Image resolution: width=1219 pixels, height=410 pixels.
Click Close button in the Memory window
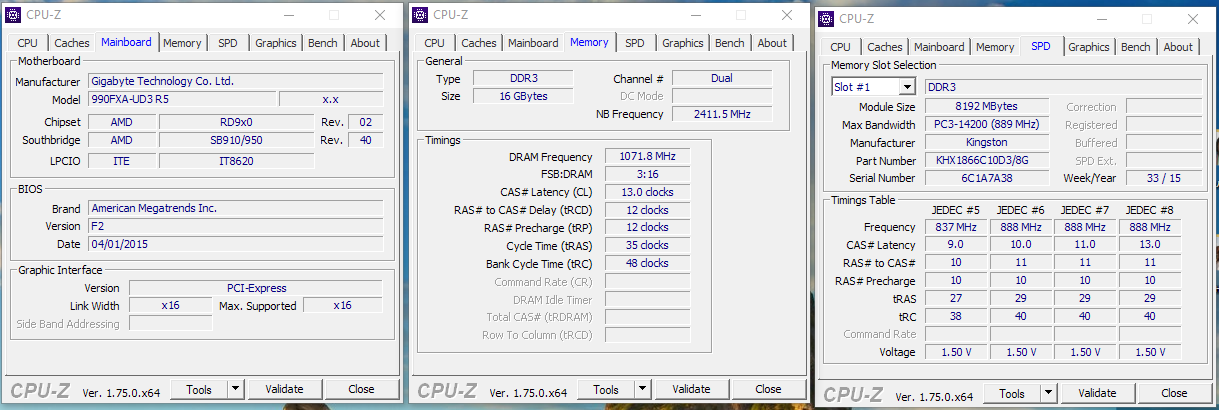[x=768, y=389]
